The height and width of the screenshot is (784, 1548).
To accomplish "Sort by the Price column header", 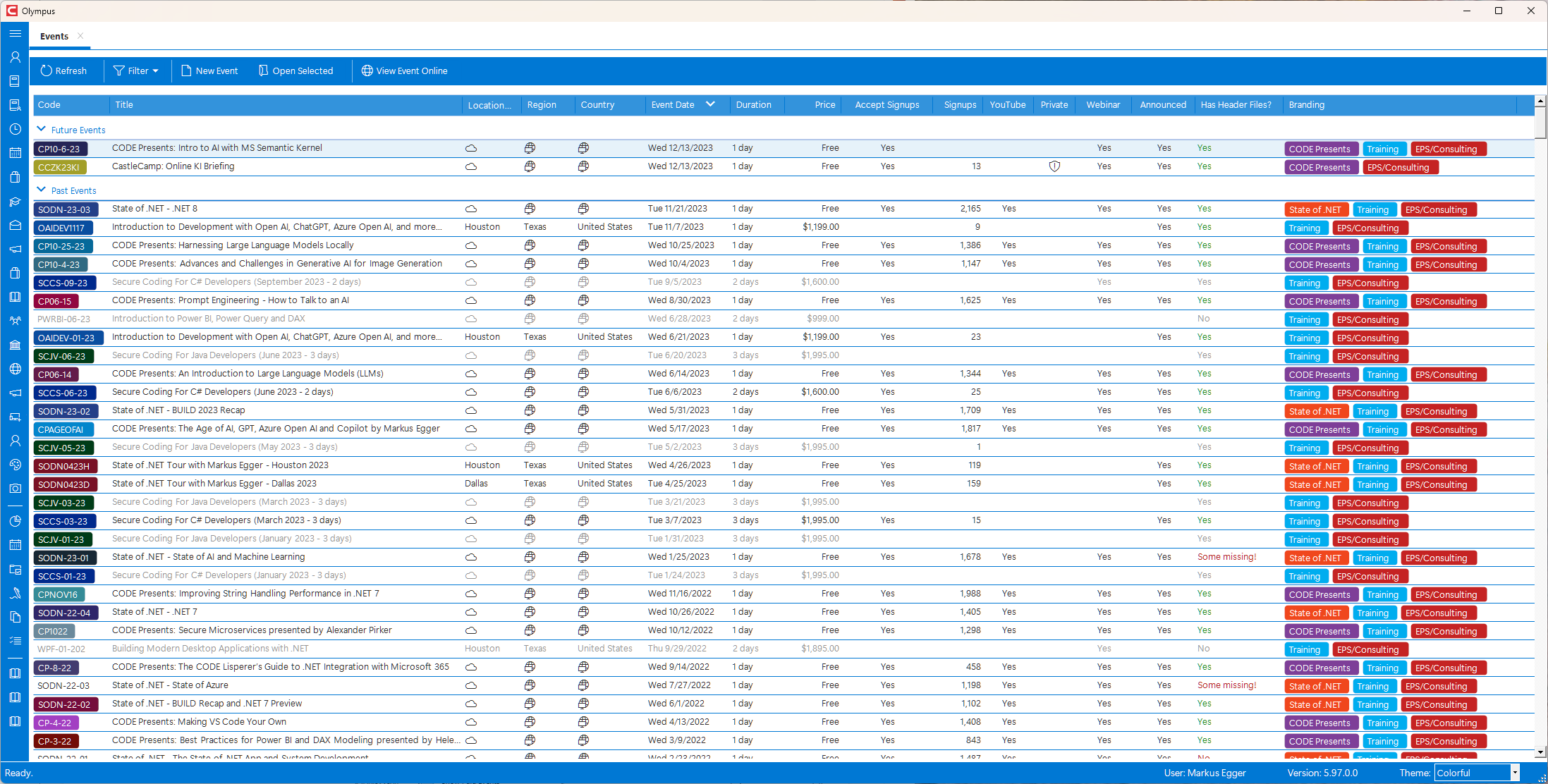I will [x=814, y=104].
